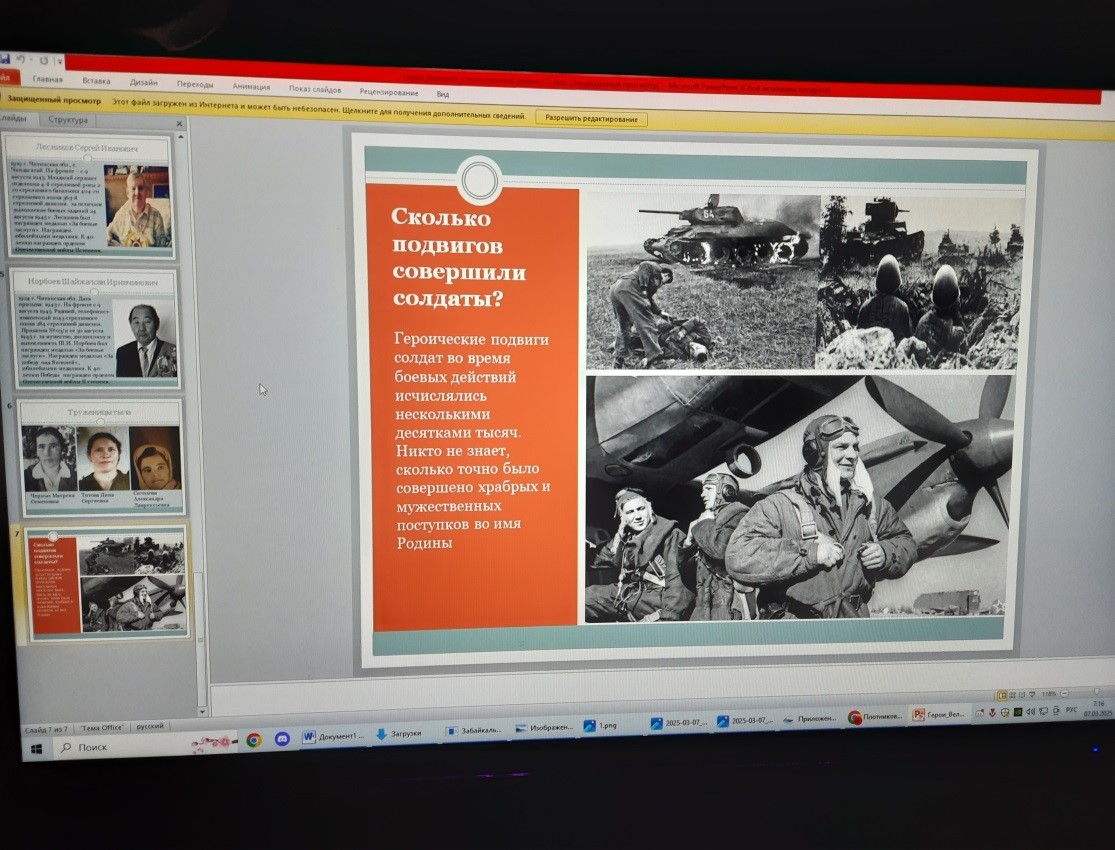The height and width of the screenshot is (850, 1115).
Task: Click zoom out minus button
Action: pos(1065,694)
